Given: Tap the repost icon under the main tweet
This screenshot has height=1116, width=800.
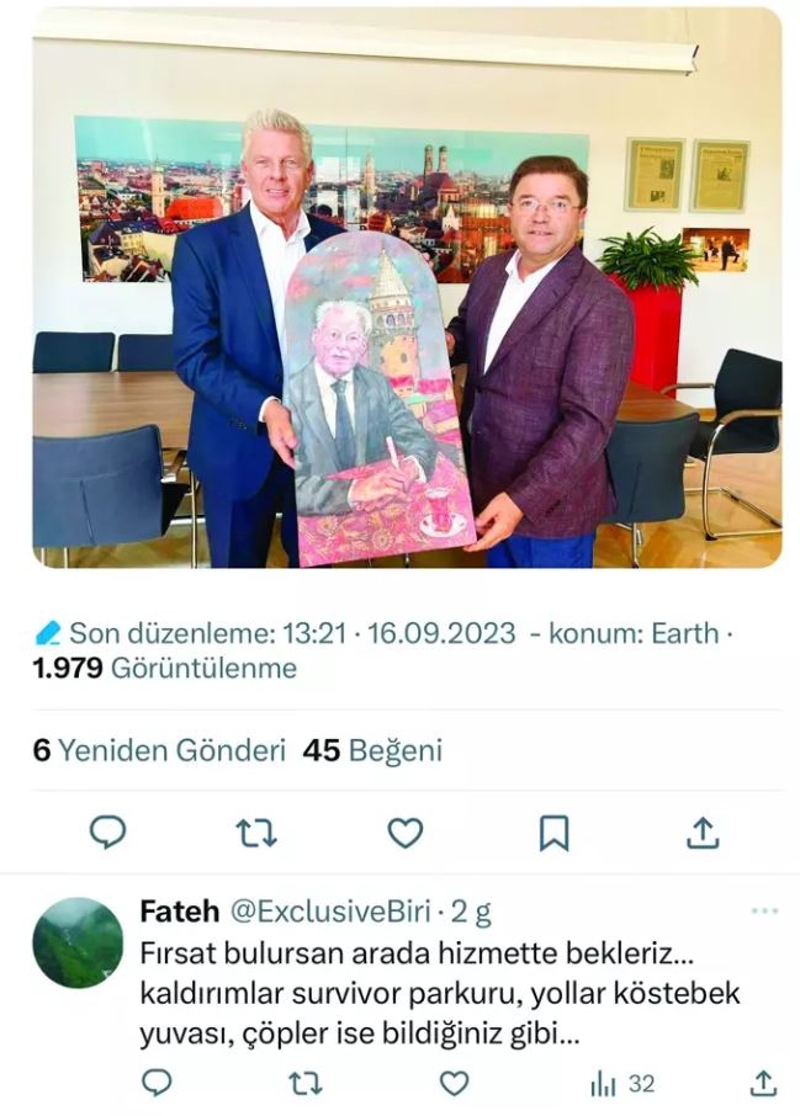Looking at the screenshot, I should 256,833.
